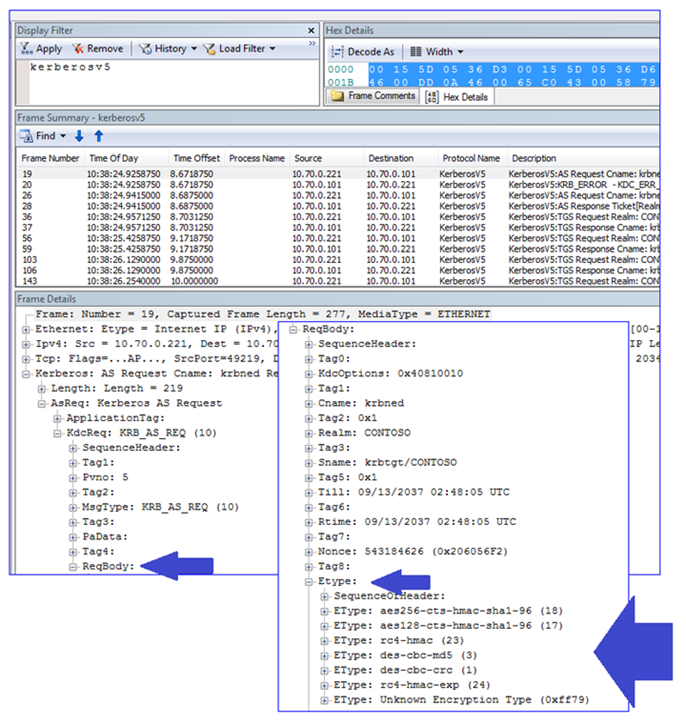Expand EType rc4-hmac-exp node
686x725 pixels.
(325, 685)
